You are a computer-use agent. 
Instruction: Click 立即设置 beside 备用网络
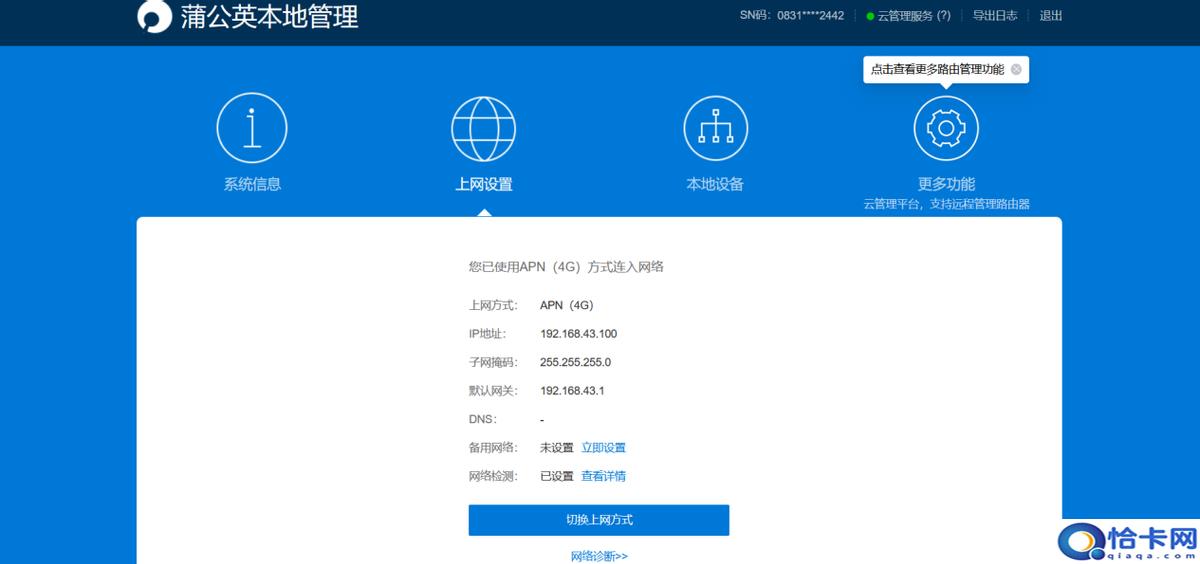pyautogui.click(x=603, y=448)
